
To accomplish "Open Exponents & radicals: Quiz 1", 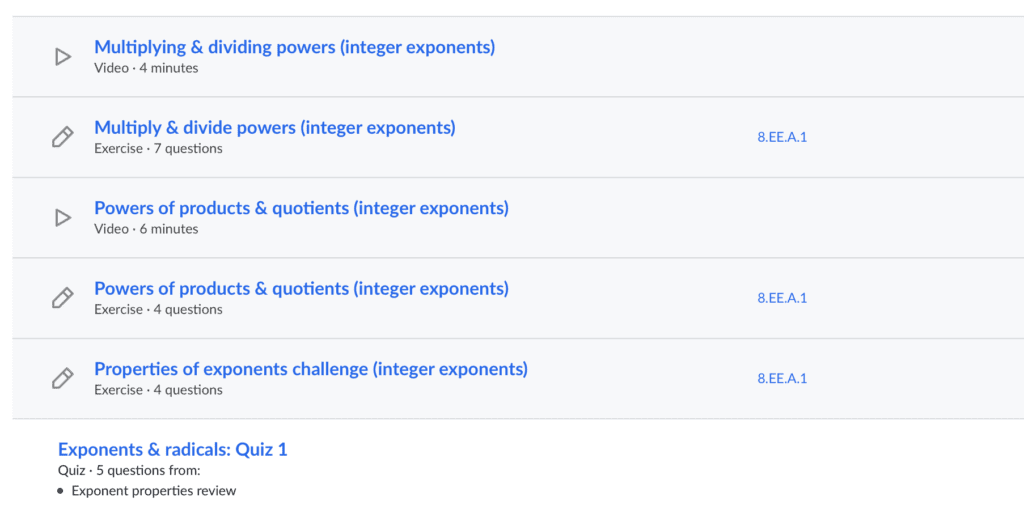I will (x=172, y=449).
